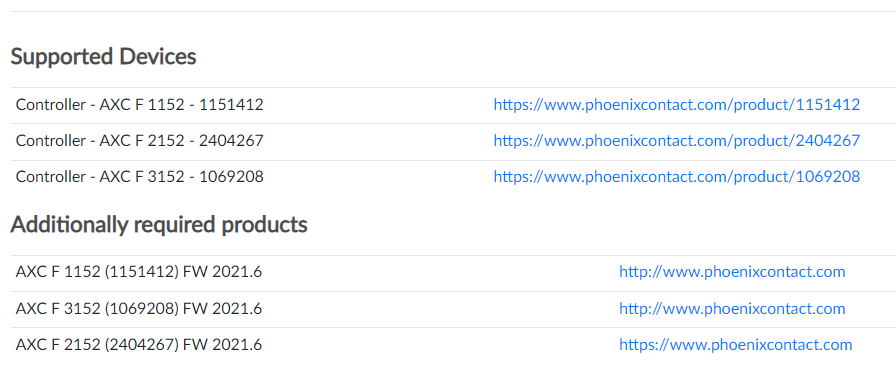Select the Controller - AXC F 3152 row text
Screen dimensions: 896x373
pyautogui.click(x=139, y=177)
